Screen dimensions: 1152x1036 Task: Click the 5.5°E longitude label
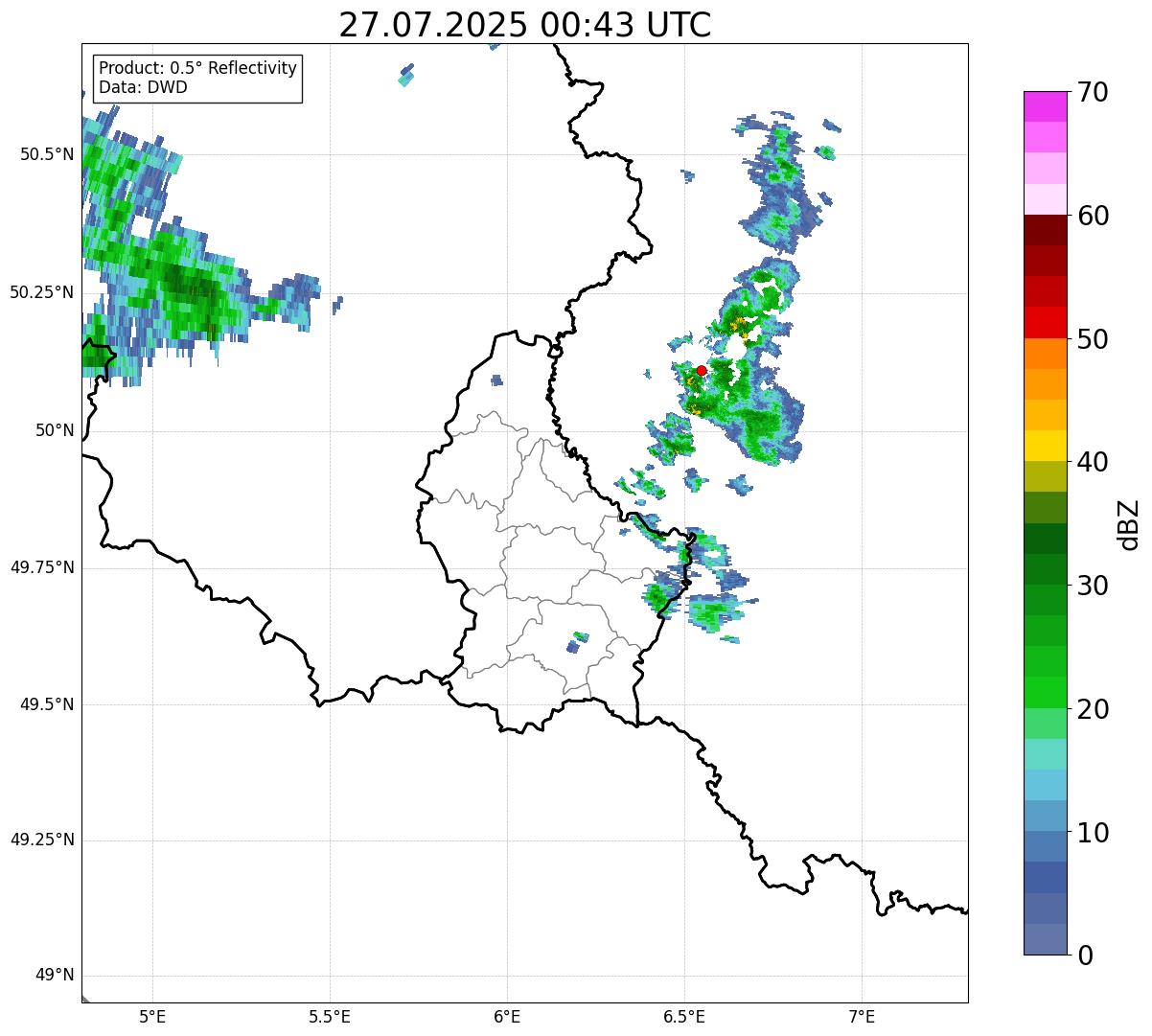(330, 1016)
